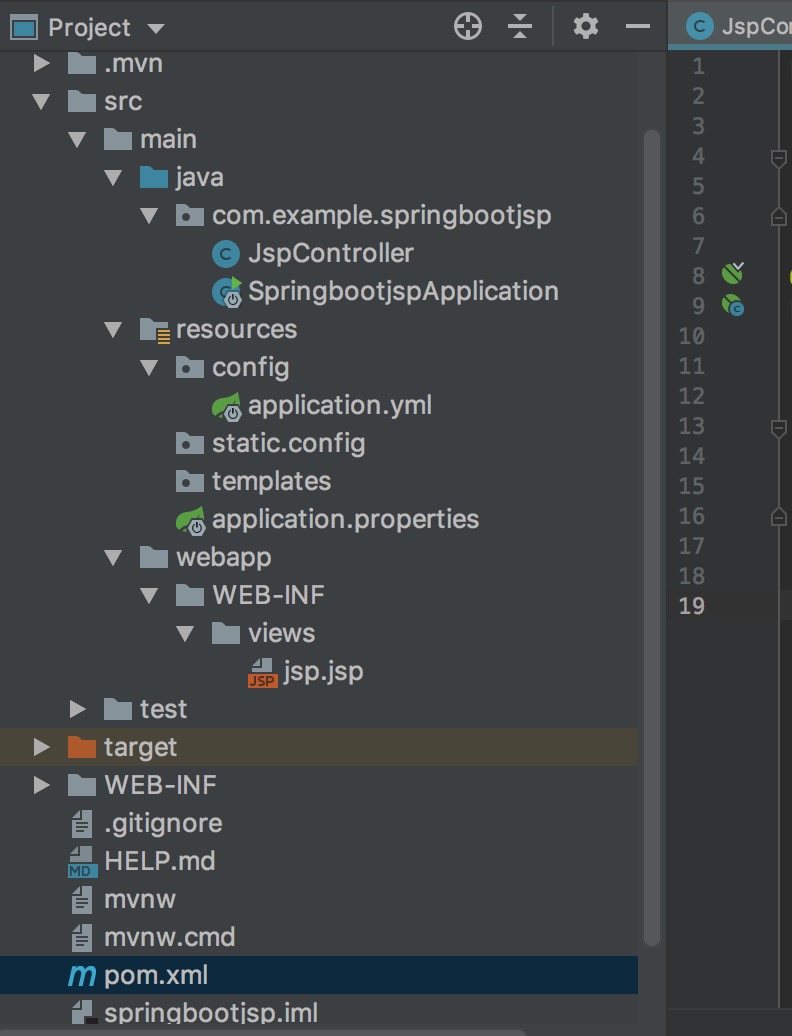Viewport: 792px width, 1036px height.
Task: Click the class gutter icon on line 9
Action: tap(733, 305)
